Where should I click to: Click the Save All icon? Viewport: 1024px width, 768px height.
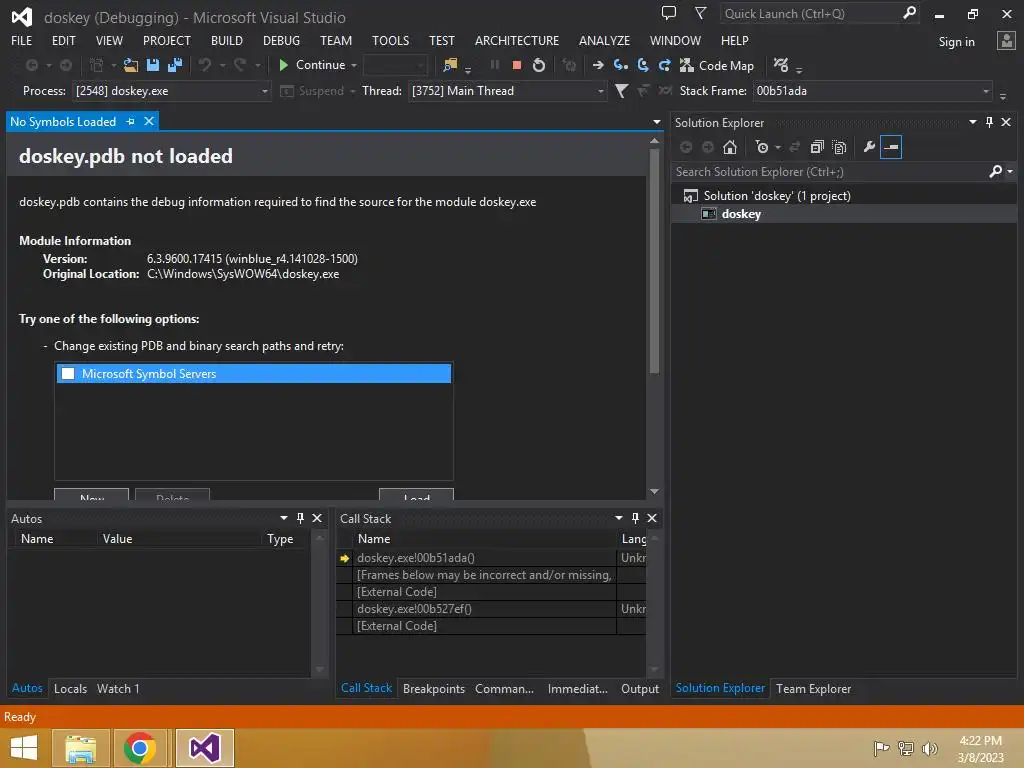(175, 65)
